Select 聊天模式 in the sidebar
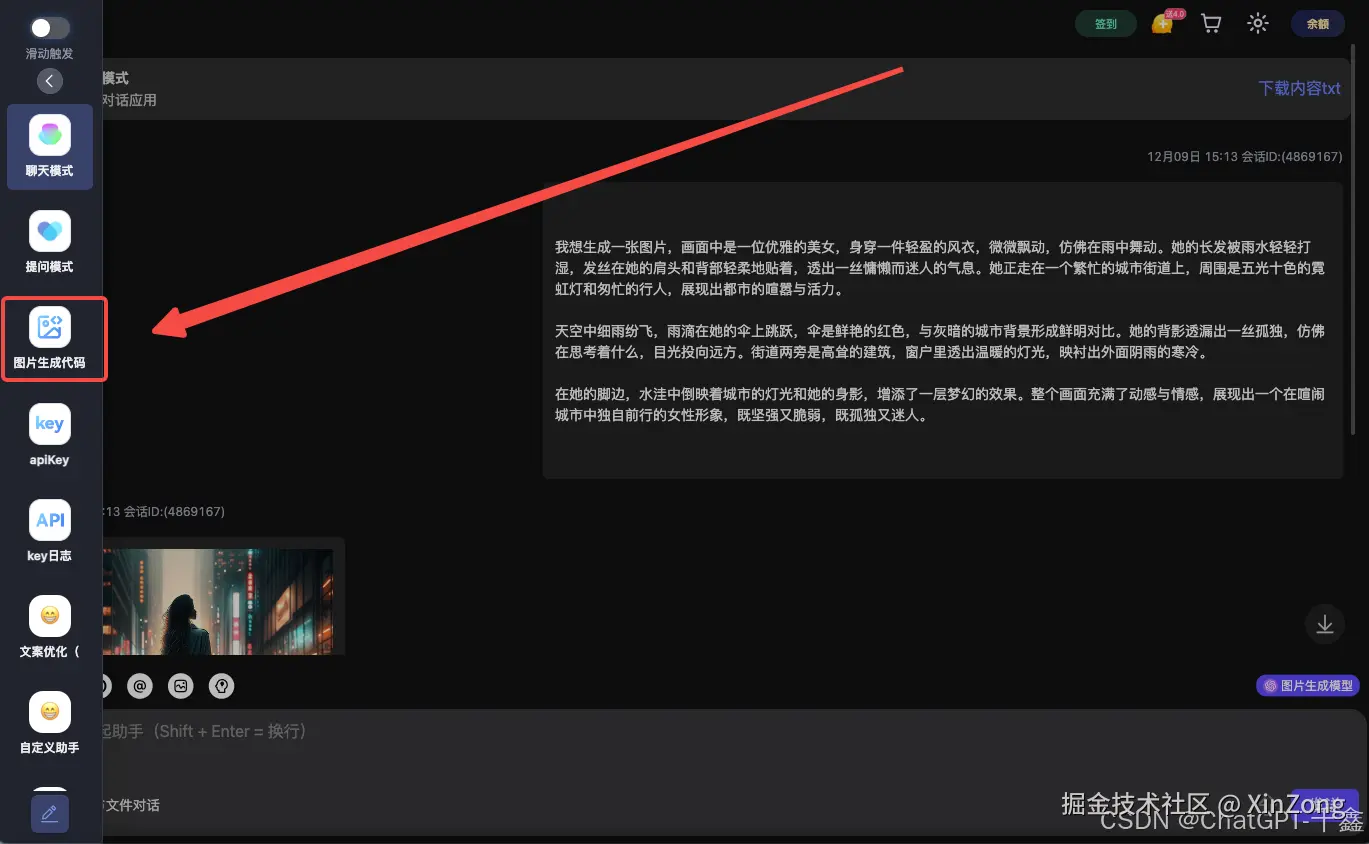This screenshot has height=844, width=1369. [x=49, y=147]
